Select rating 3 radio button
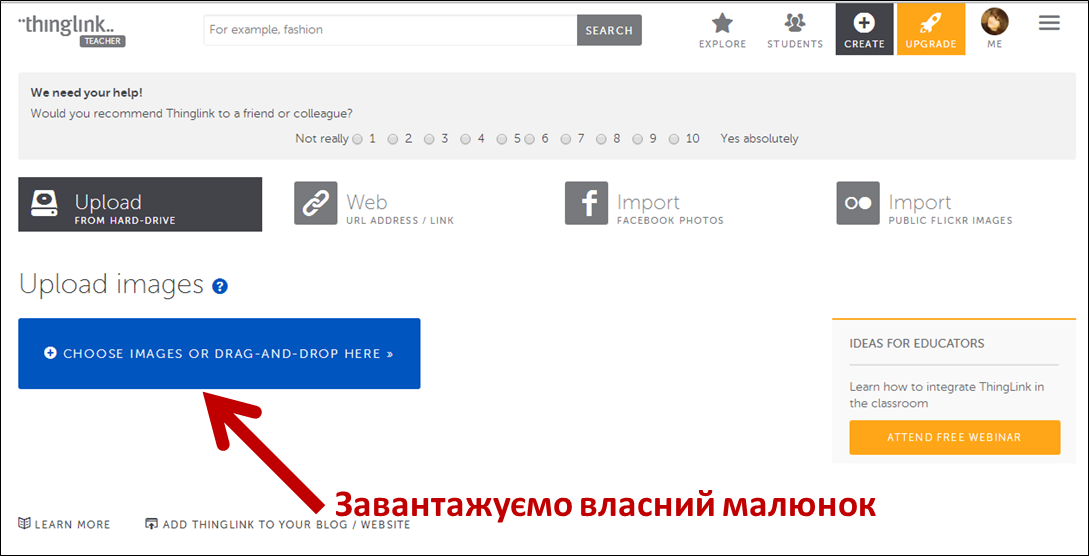1089x556 pixels. click(429, 139)
